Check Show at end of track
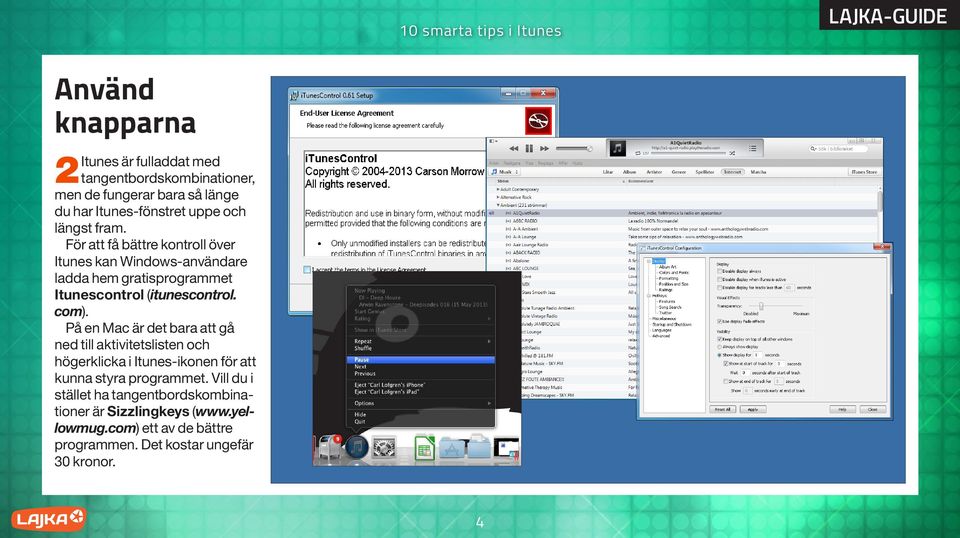 [726, 381]
